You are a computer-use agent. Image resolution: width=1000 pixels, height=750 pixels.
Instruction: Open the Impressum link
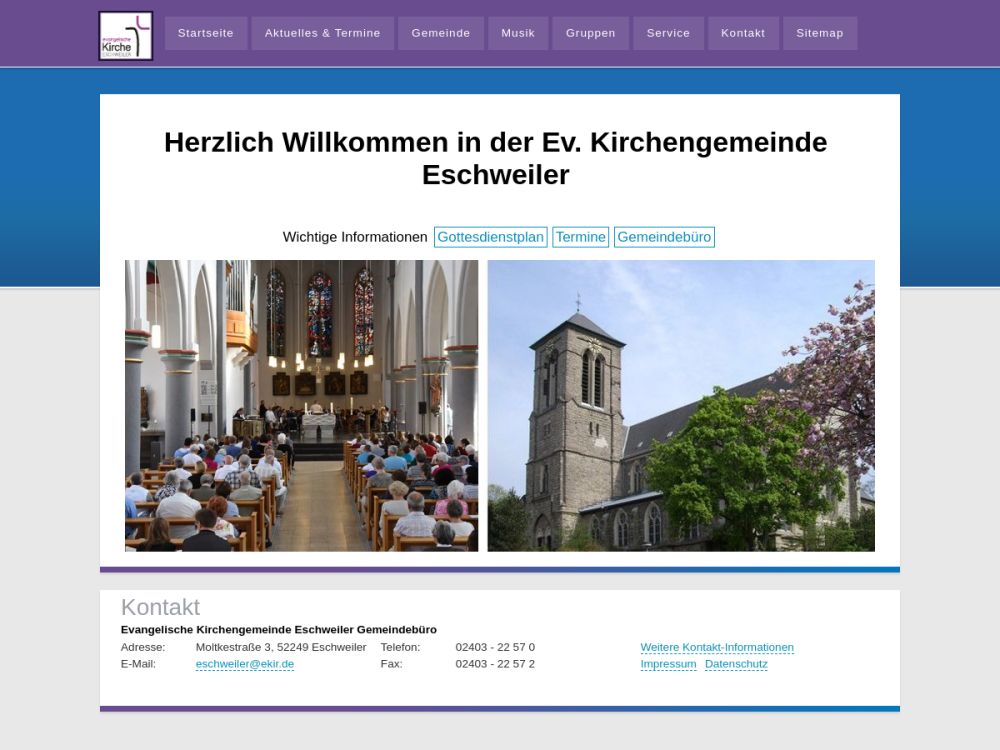point(668,664)
